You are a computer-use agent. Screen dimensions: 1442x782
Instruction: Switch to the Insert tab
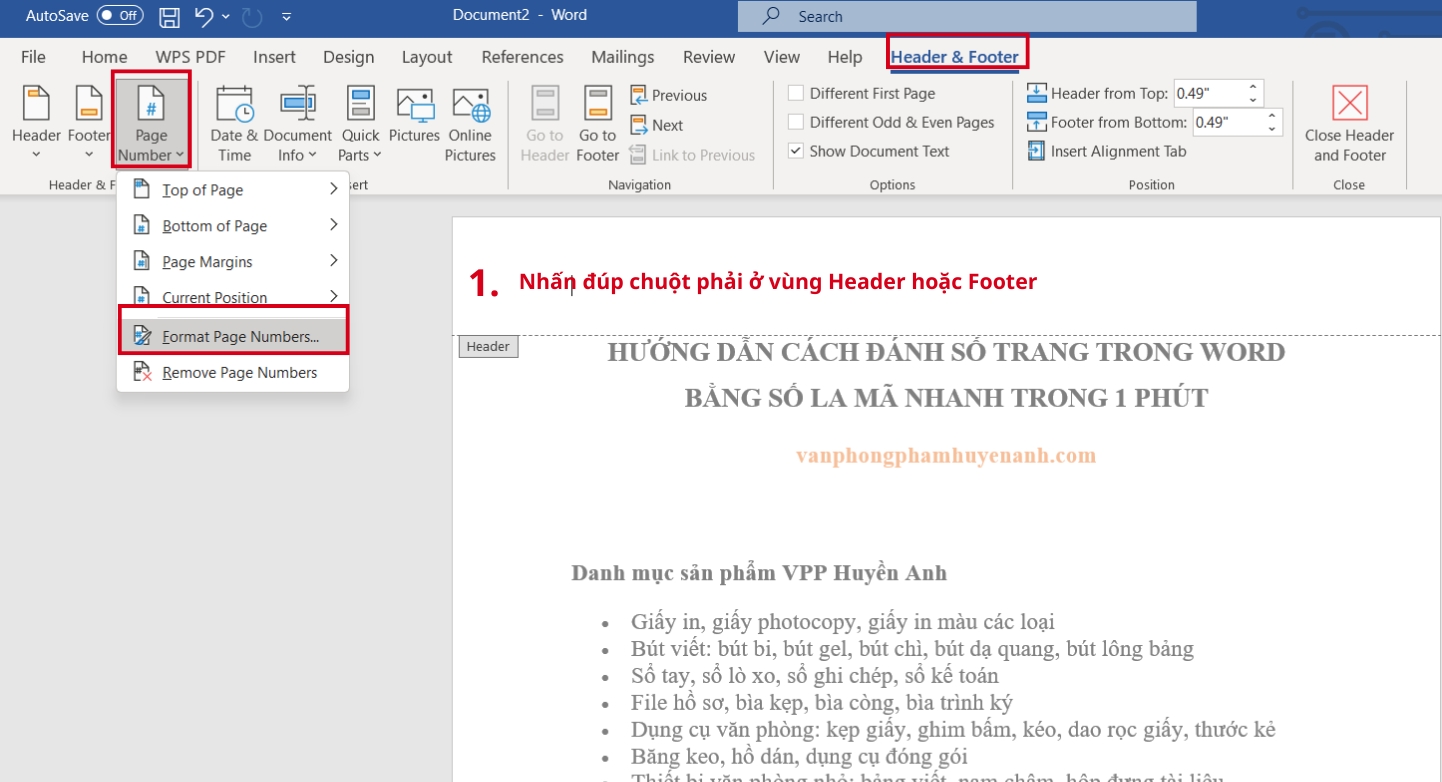274,57
